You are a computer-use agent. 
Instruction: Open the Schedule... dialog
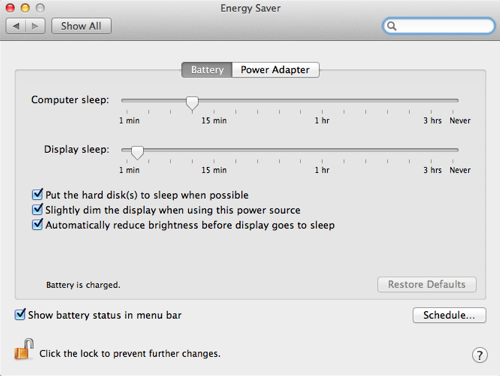(449, 315)
